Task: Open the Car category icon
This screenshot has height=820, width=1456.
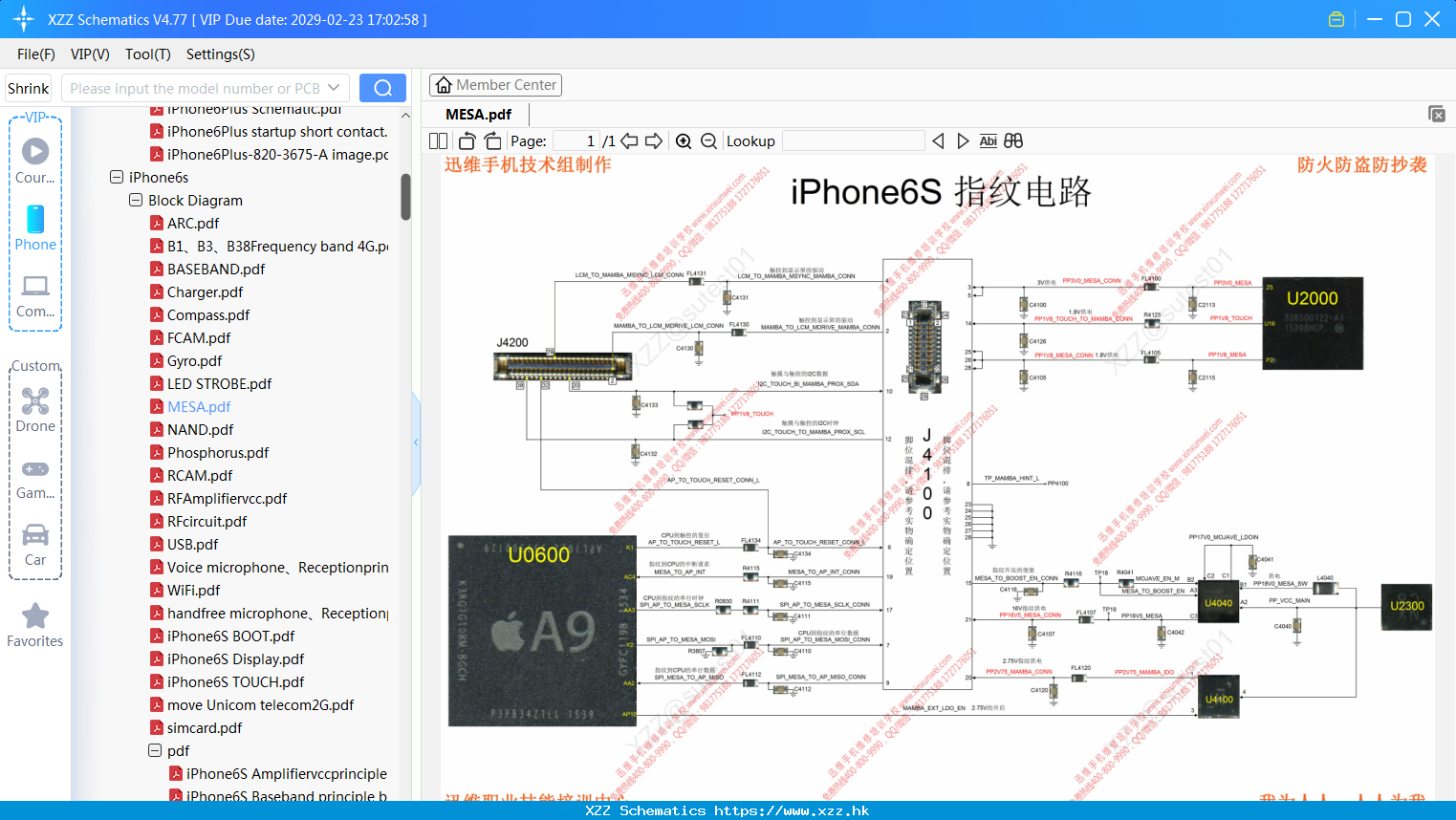Action: point(35,544)
